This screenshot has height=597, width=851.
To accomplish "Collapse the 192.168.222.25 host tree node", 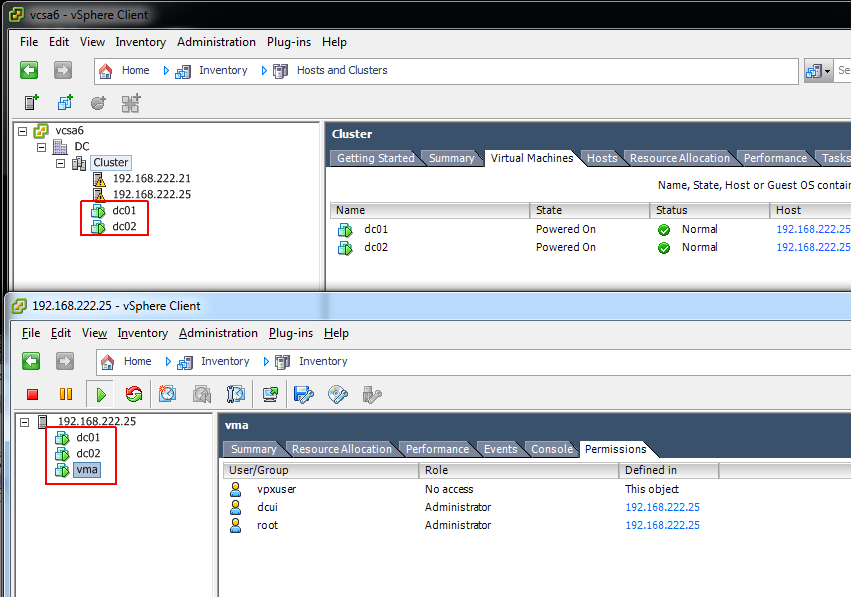I will (24, 422).
